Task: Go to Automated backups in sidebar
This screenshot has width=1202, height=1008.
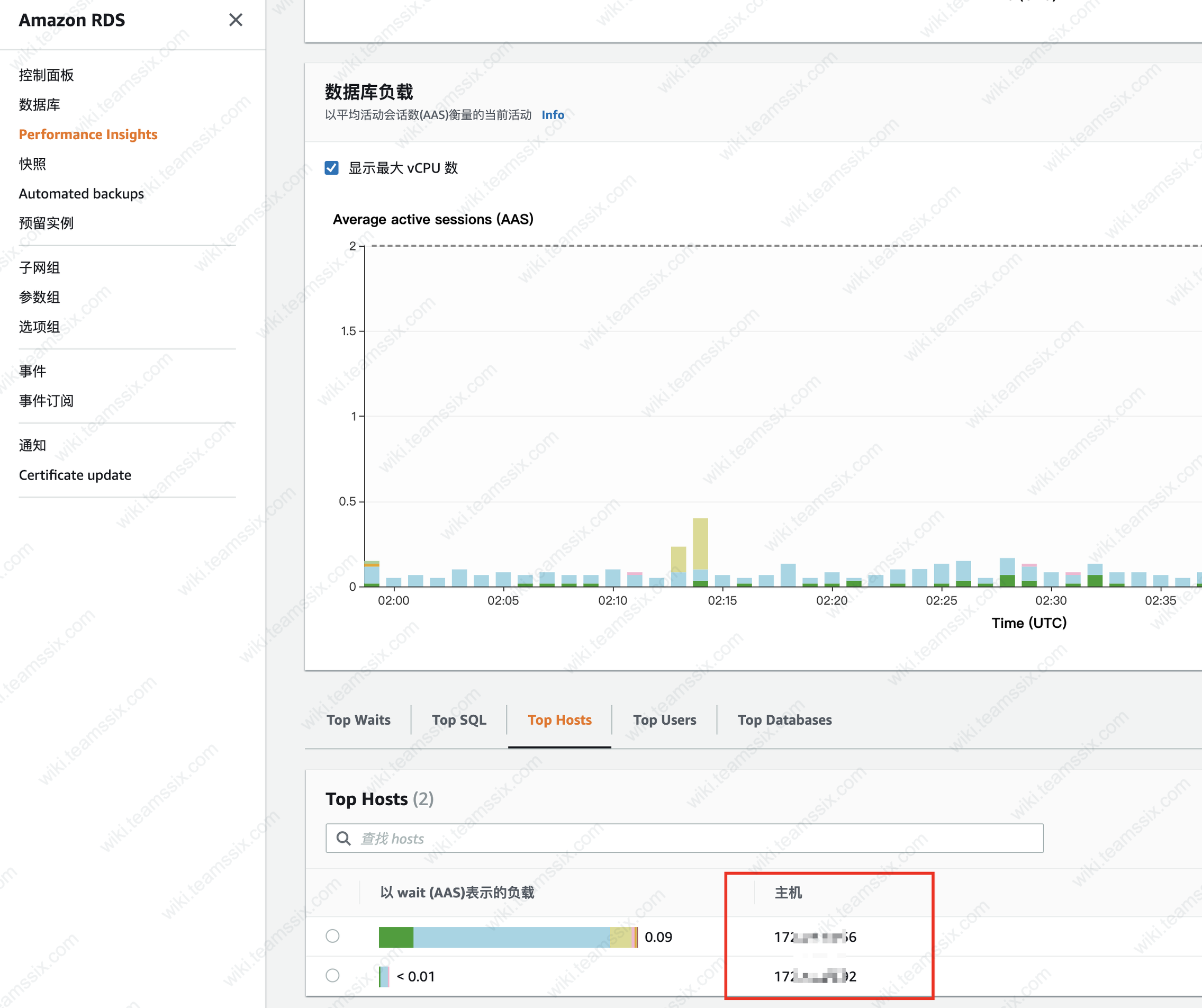Action: tap(82, 193)
